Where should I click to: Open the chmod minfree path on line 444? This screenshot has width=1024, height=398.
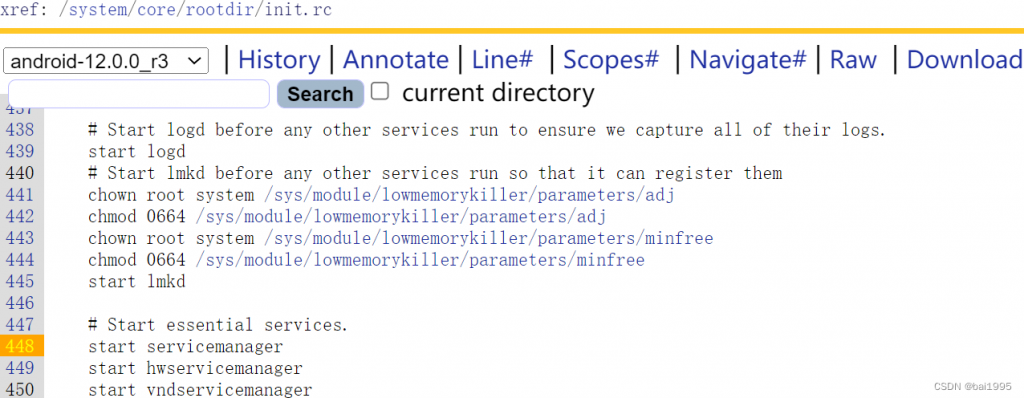(x=420, y=260)
